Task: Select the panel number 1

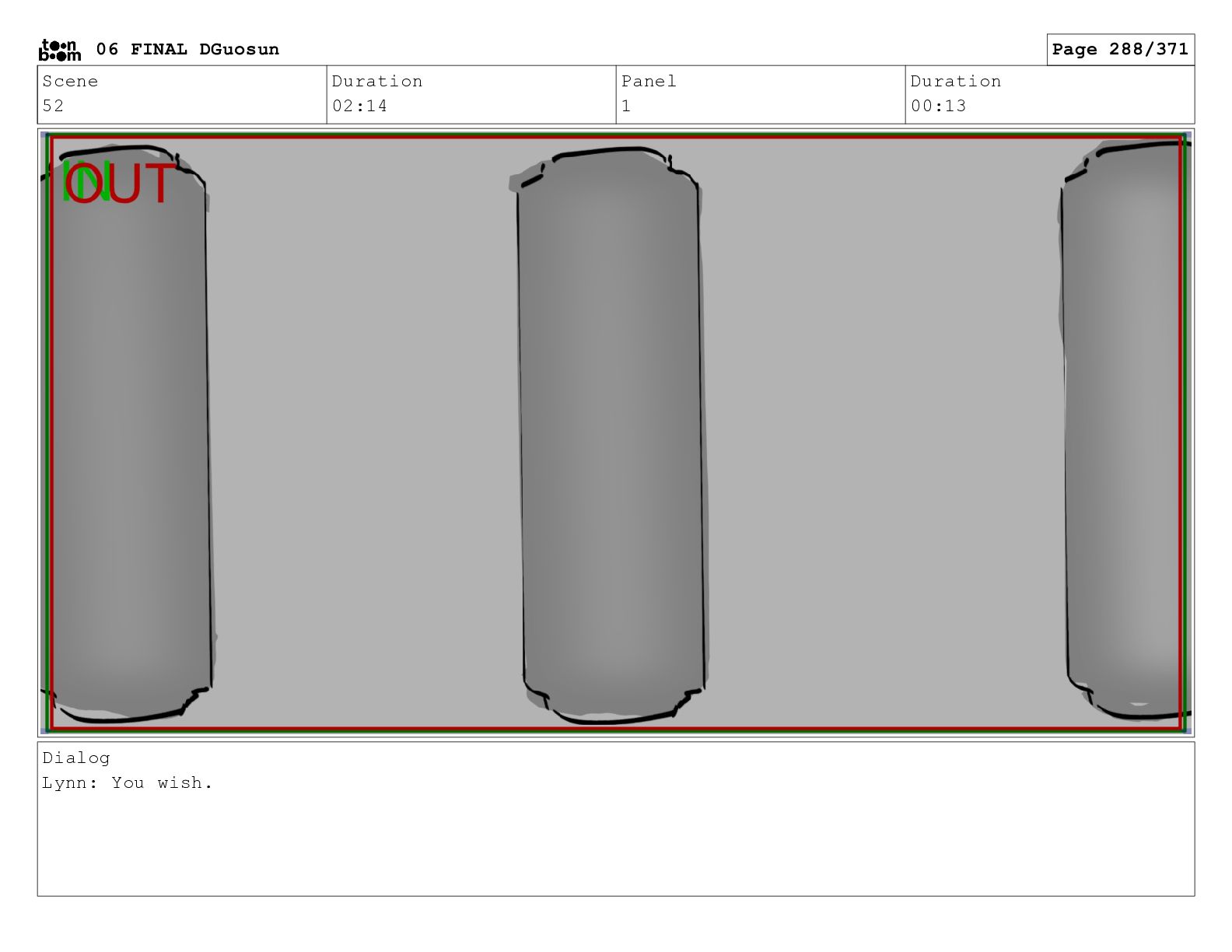Action: 626,106
